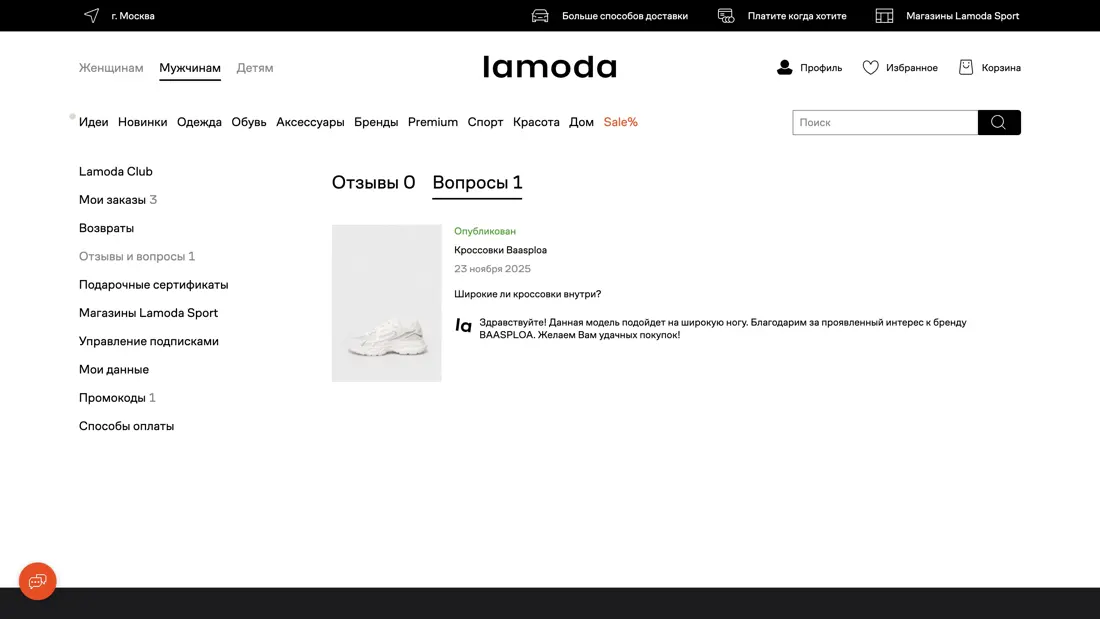Open the orange chat support button
Viewport: 1100px width, 619px height.
[x=38, y=581]
